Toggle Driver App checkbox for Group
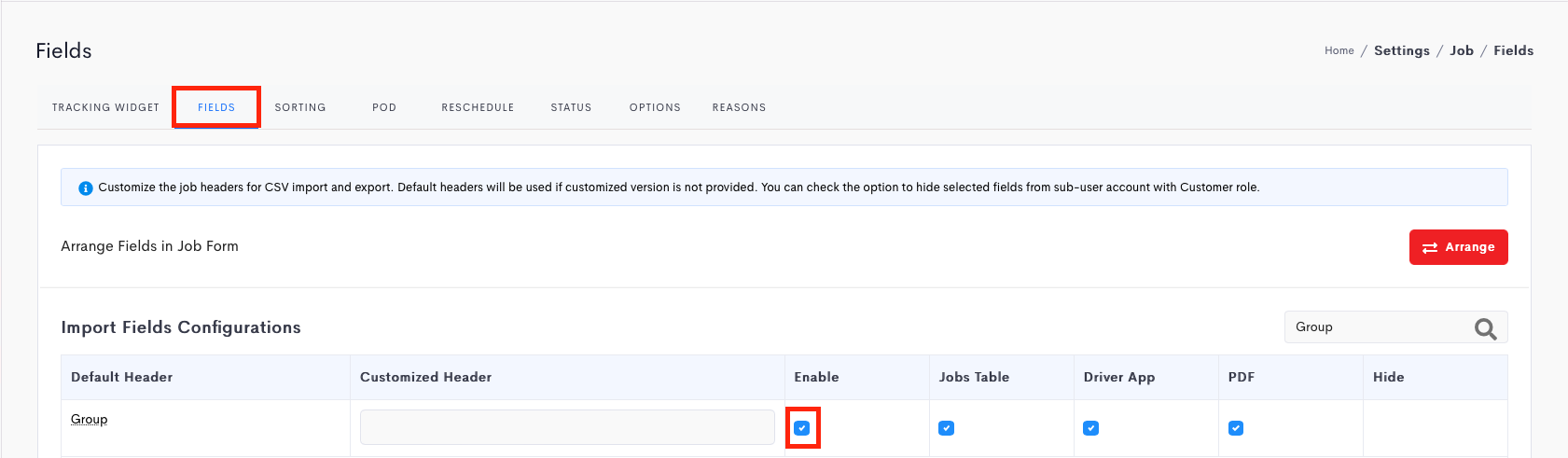This screenshot has width=1568, height=458. pos(1090,428)
